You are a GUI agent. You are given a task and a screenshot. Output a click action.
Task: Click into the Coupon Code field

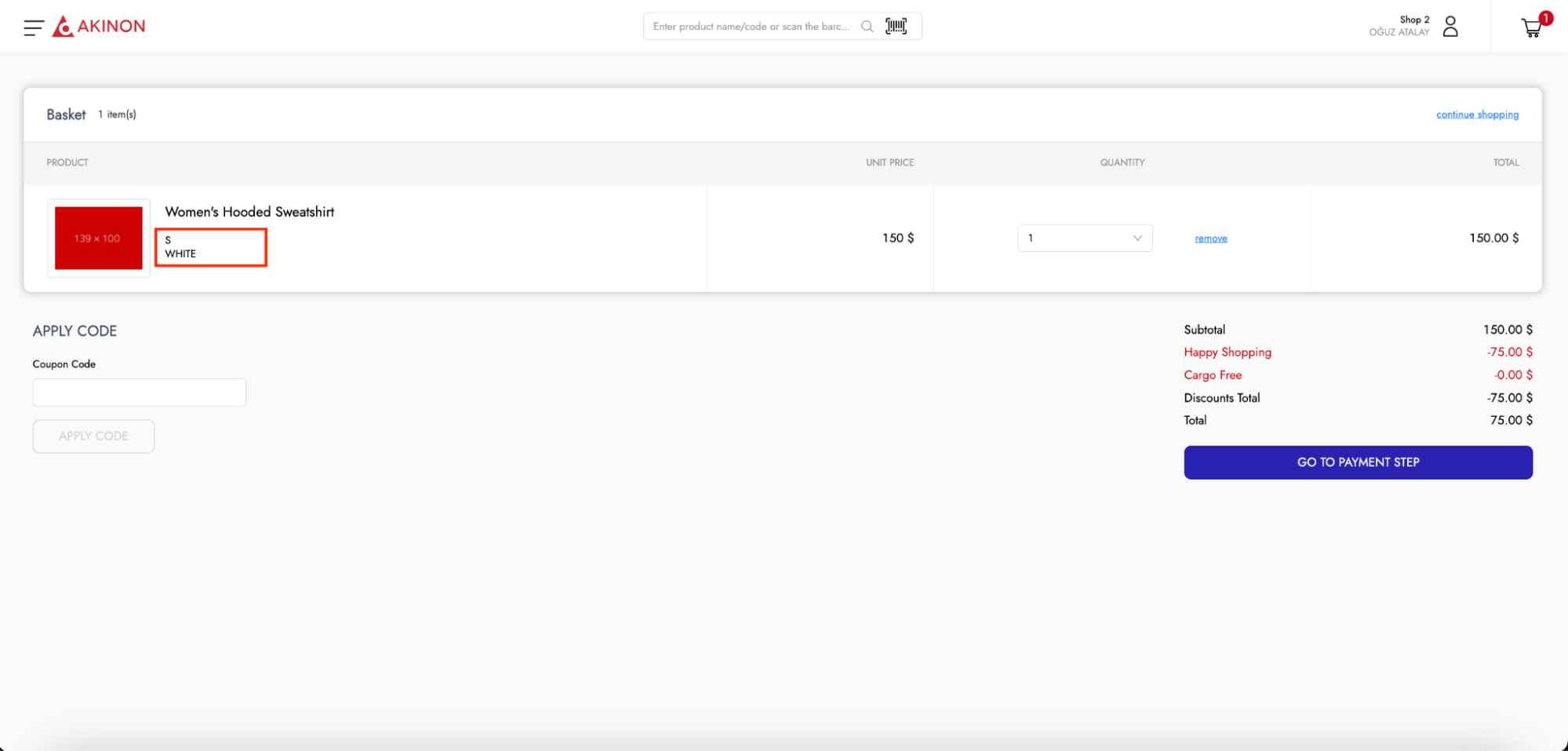[140, 392]
